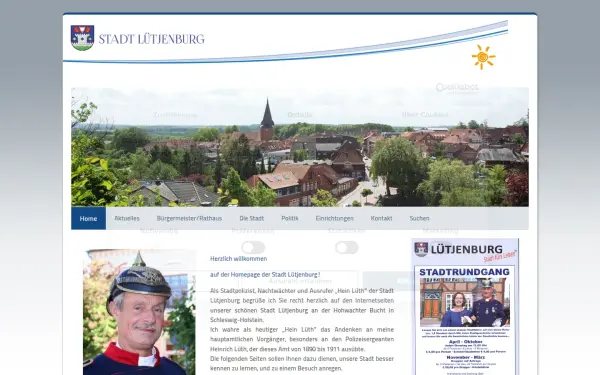
Task: Click the STADTRUNDGANG poster headline
Action: [x=464, y=272]
